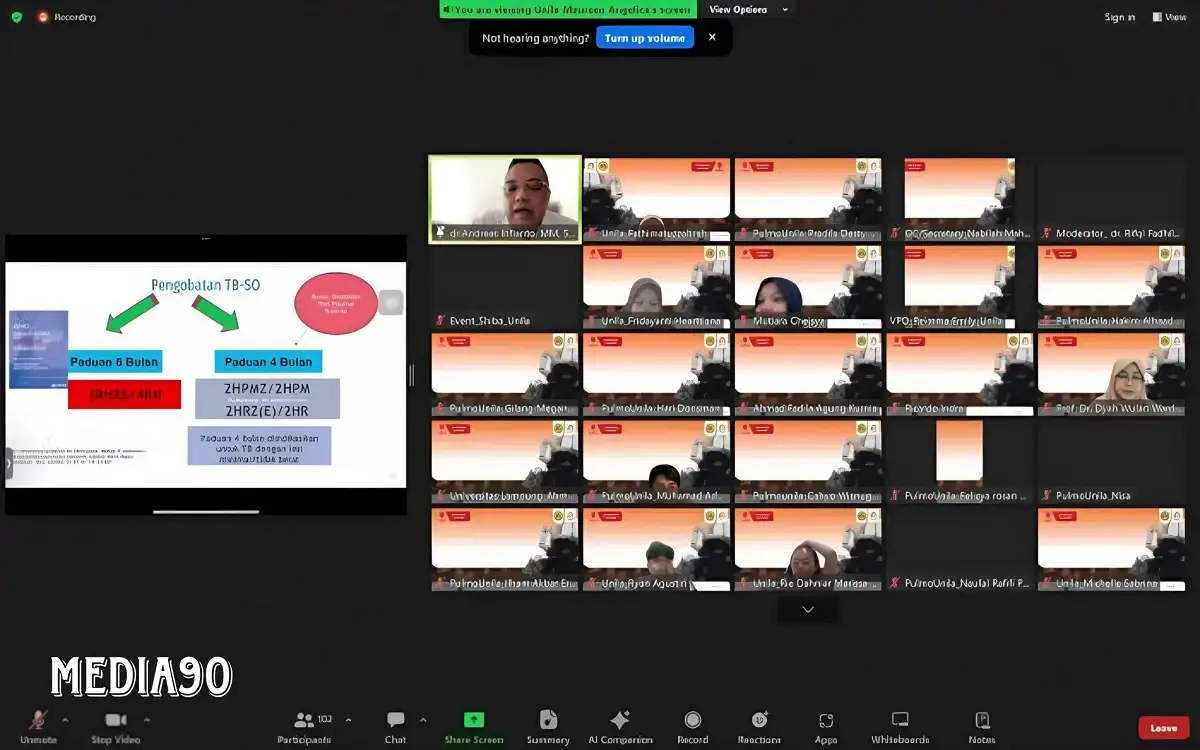
Task: Leave the meeting
Action: [1163, 728]
